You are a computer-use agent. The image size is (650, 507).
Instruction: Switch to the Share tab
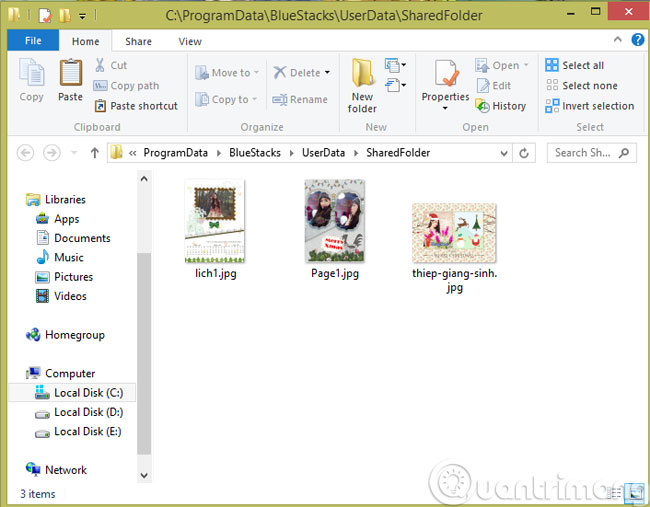tap(138, 41)
